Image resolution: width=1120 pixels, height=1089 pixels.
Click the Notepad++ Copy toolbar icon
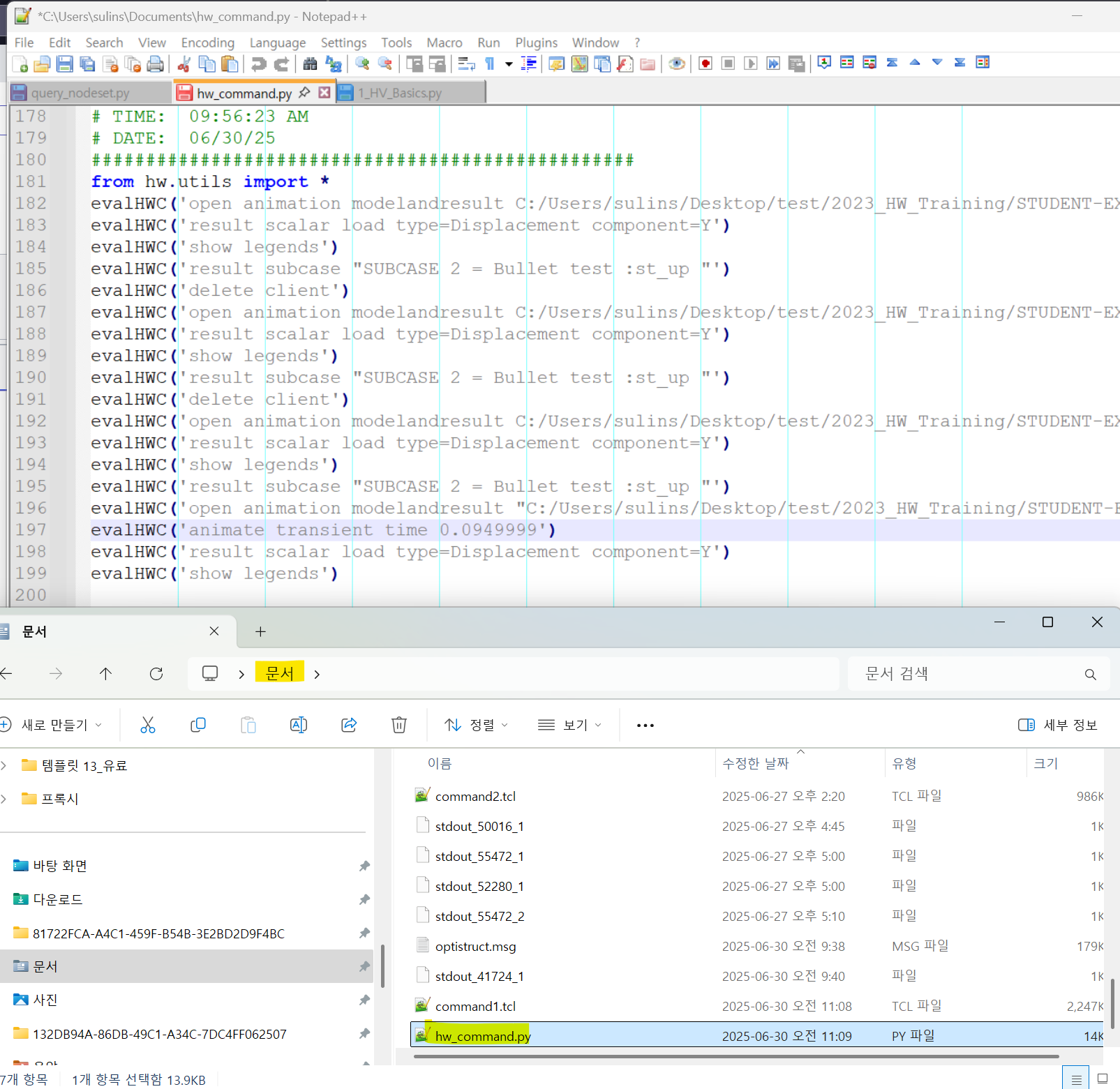click(207, 64)
